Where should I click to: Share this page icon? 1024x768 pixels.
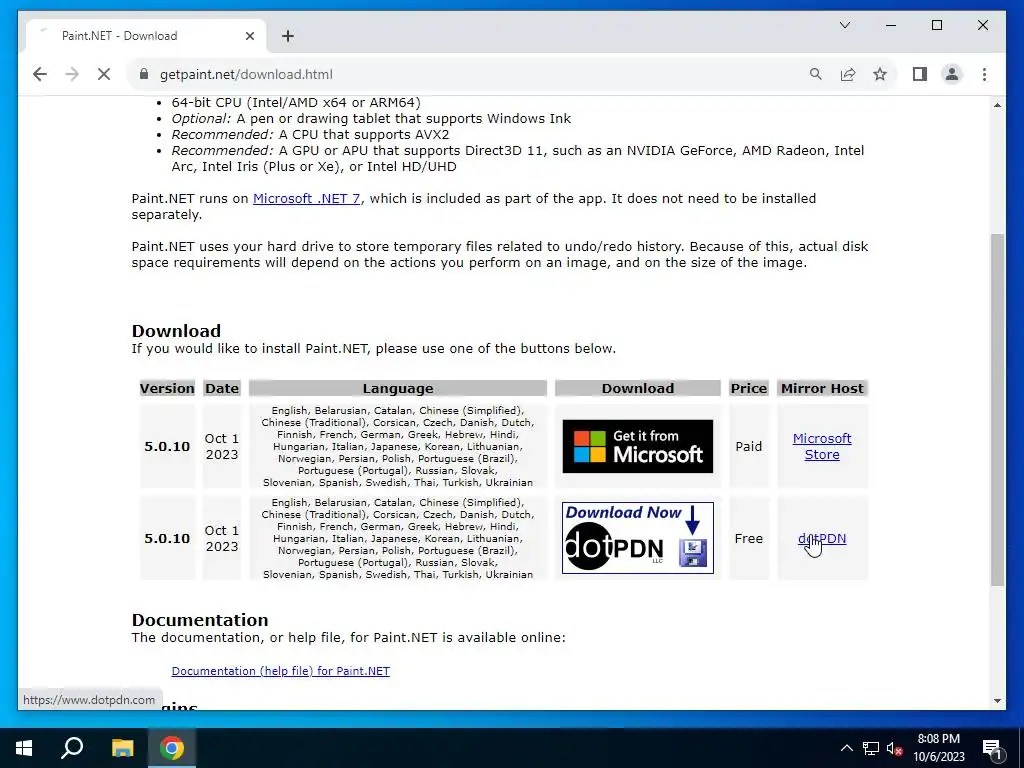pos(848,74)
